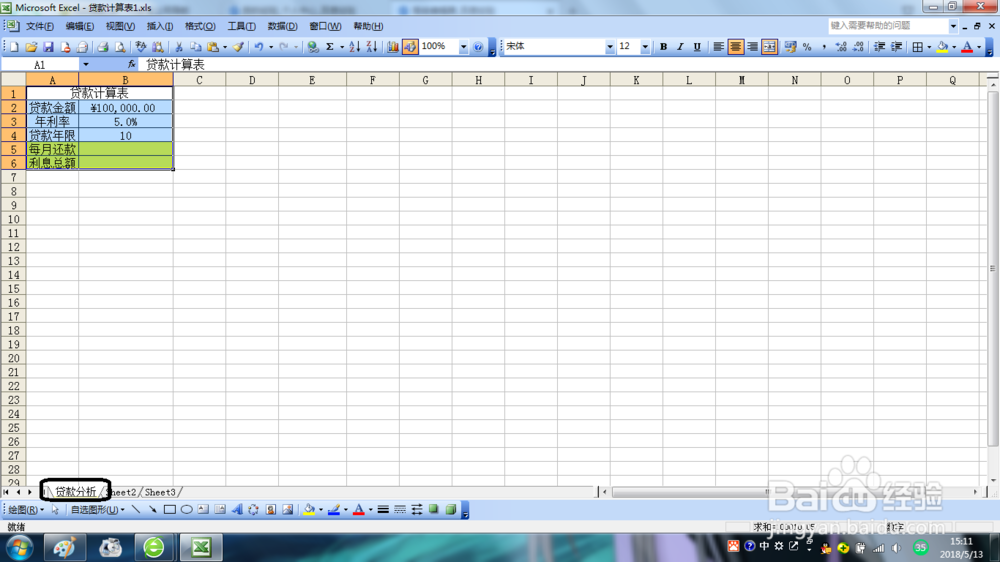Activate the Format Painter brush
1000x562 pixels.
pos(238,47)
